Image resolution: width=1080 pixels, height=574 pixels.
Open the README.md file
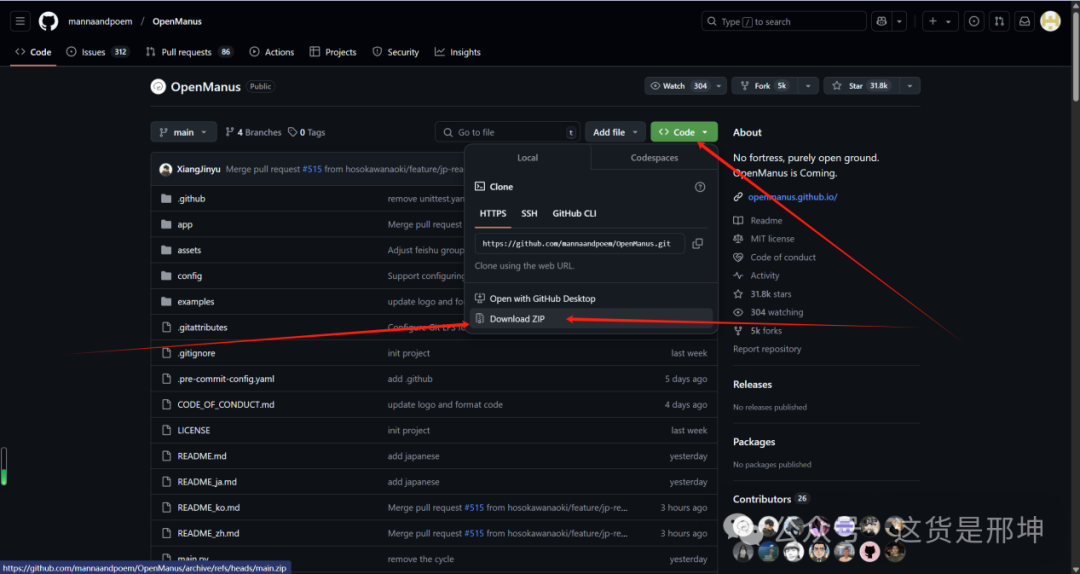coord(202,456)
